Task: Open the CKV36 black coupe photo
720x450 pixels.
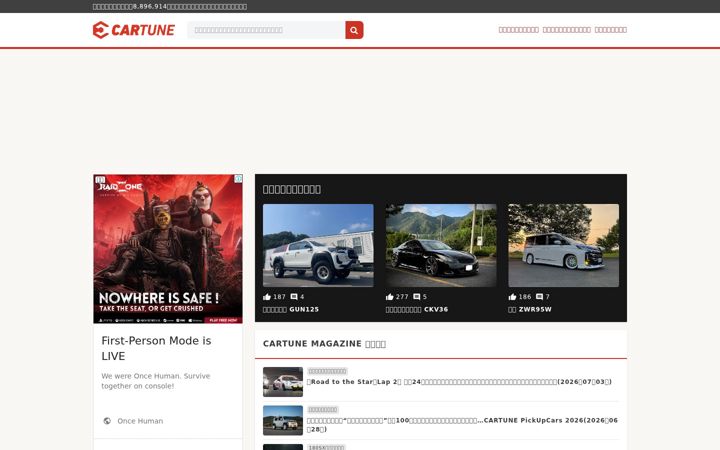Action: click(x=441, y=245)
